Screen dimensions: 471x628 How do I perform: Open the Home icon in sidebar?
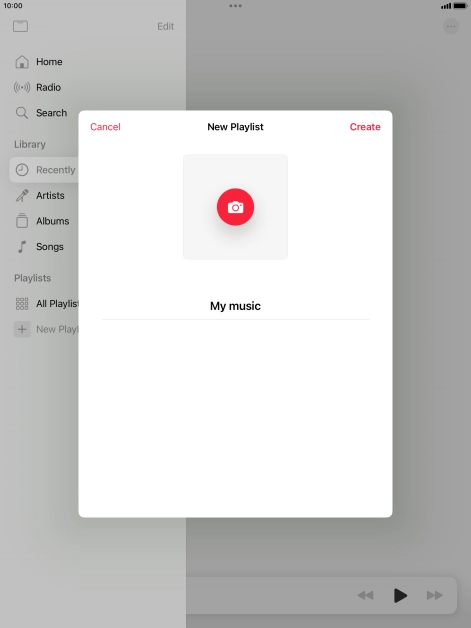click(x=22, y=62)
